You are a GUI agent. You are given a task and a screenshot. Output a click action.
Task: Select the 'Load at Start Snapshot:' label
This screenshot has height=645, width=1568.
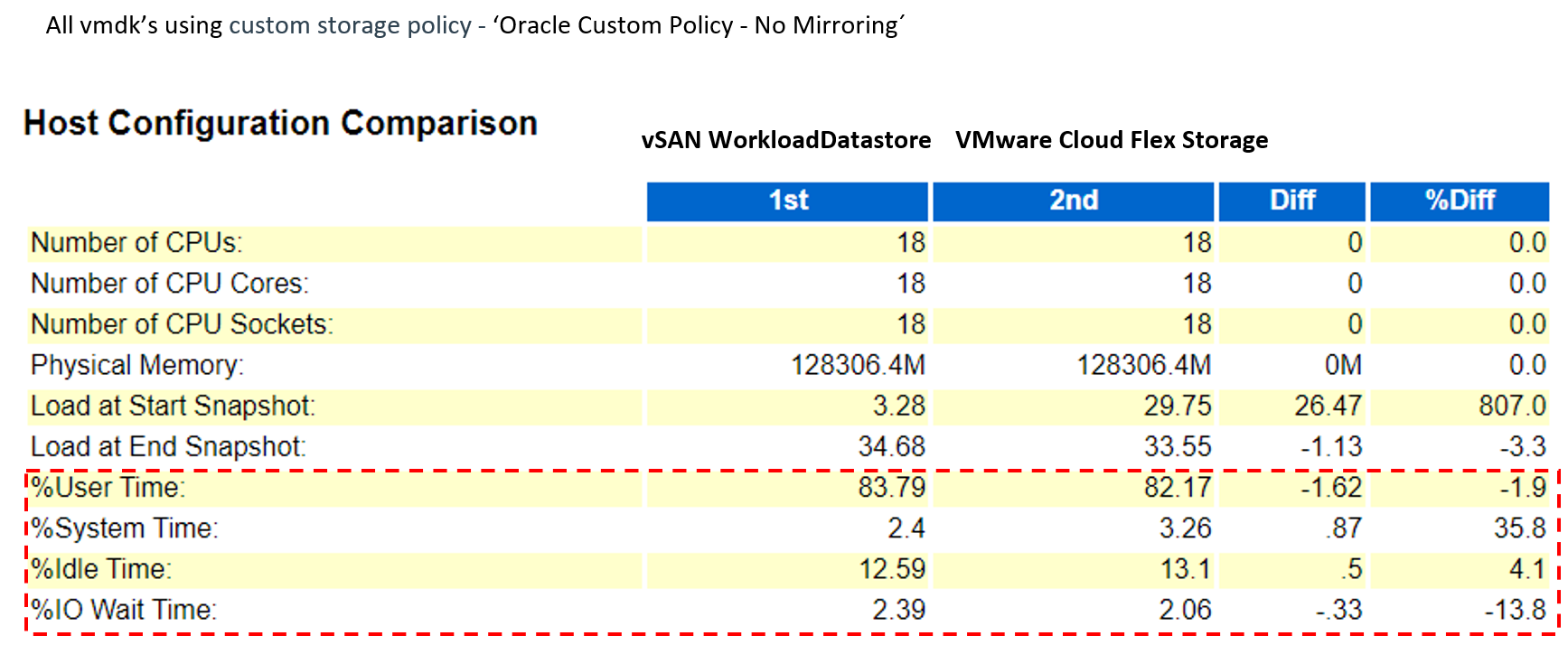click(173, 407)
